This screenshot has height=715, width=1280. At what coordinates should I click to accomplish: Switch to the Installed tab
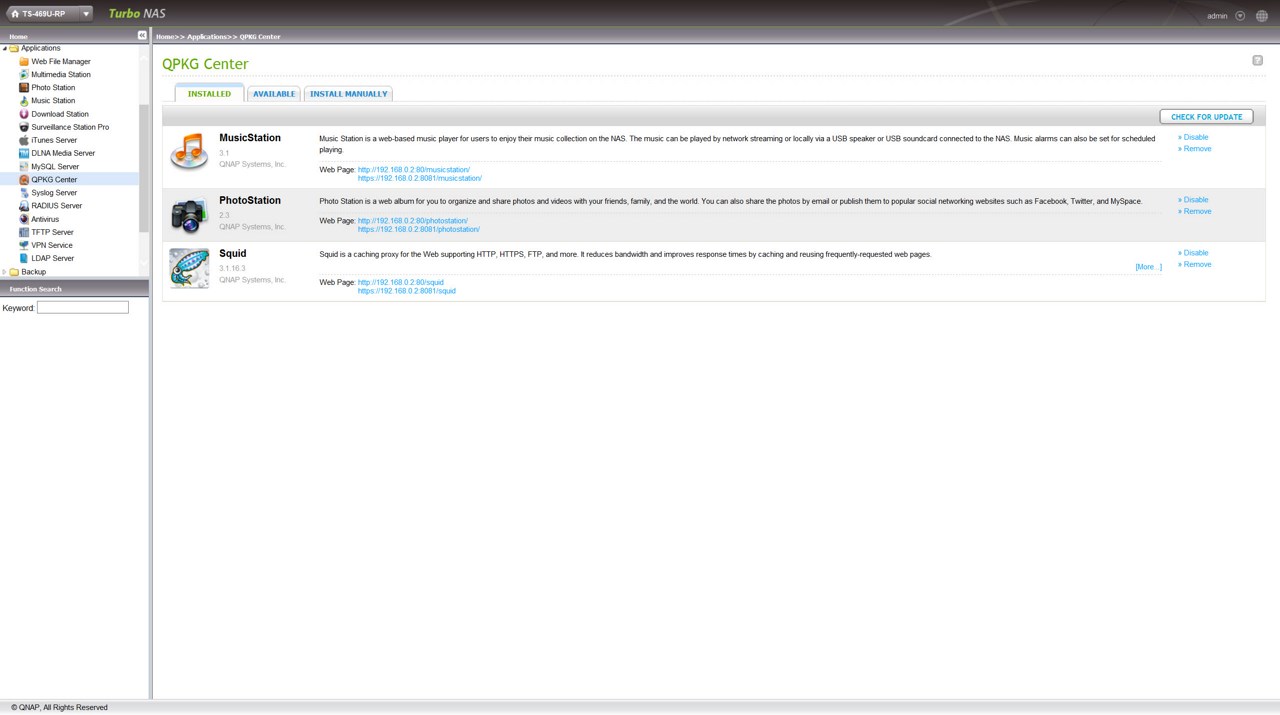pos(209,93)
